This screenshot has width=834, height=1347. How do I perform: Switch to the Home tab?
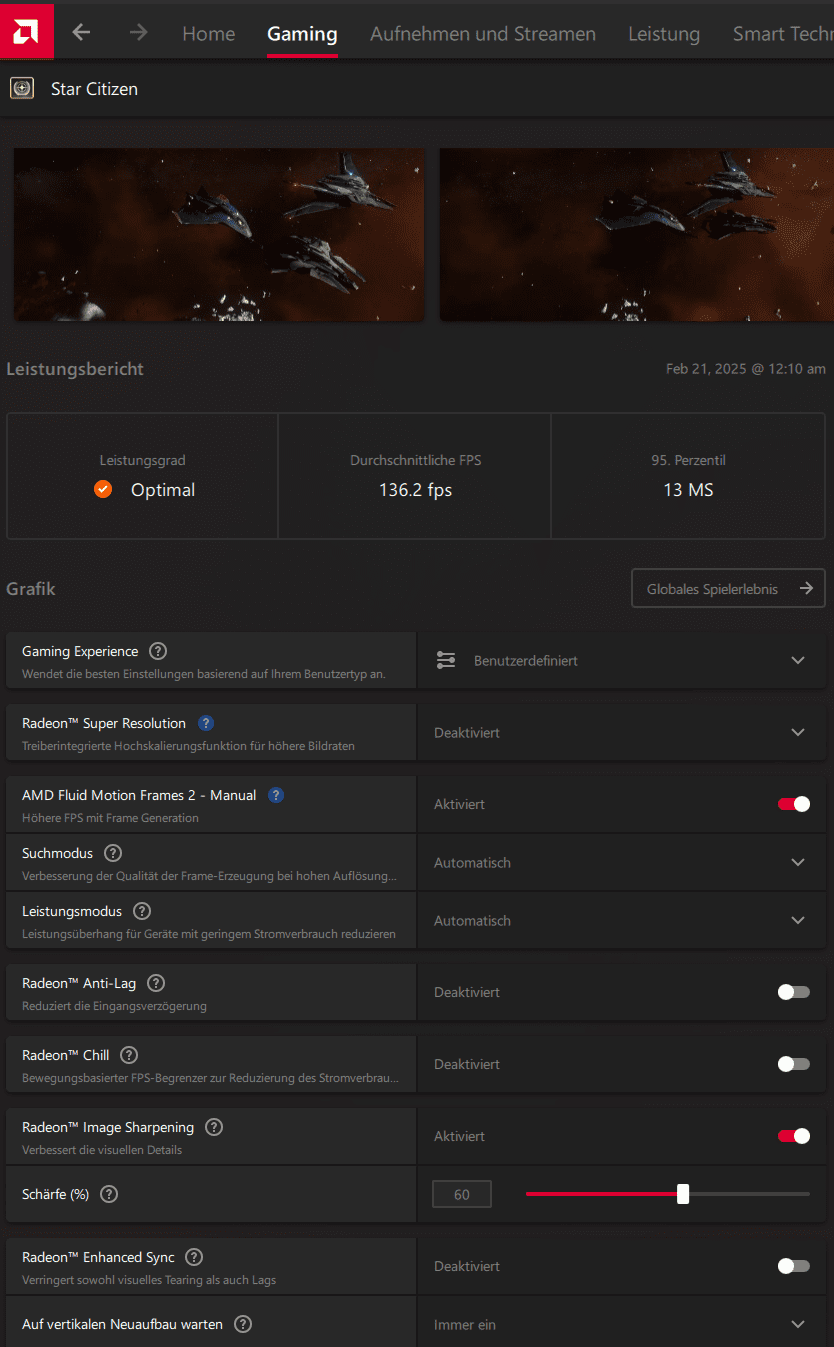pos(208,34)
